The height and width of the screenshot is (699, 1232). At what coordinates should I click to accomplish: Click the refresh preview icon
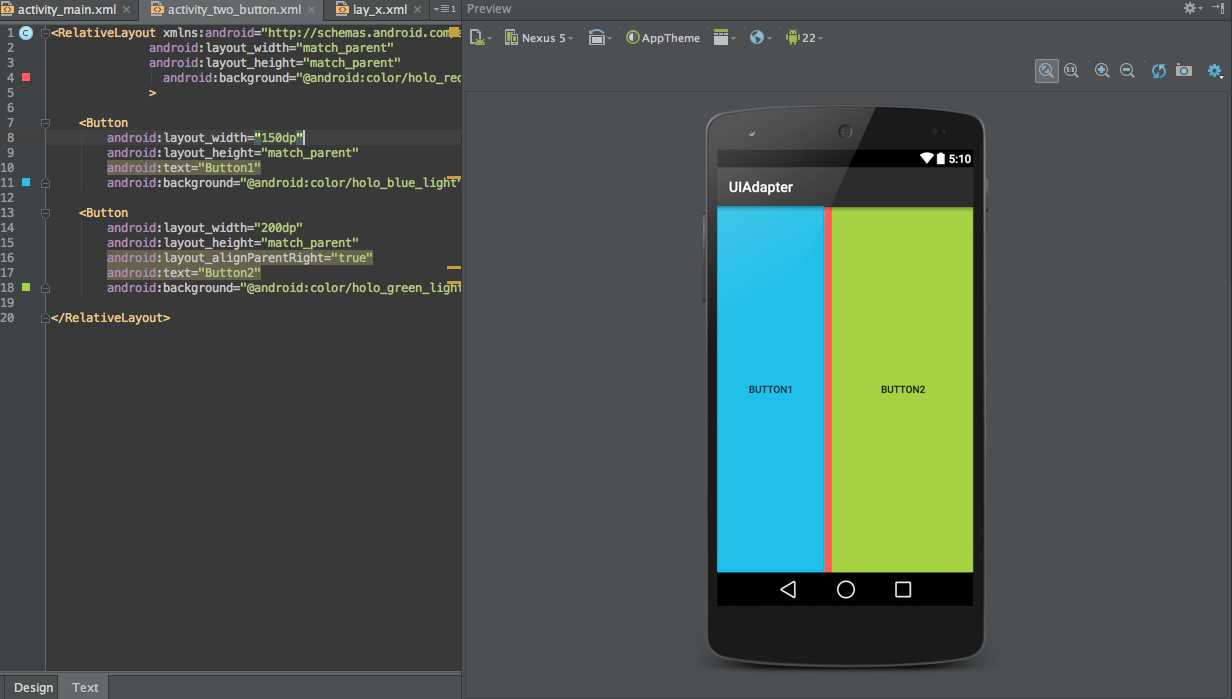[1159, 71]
